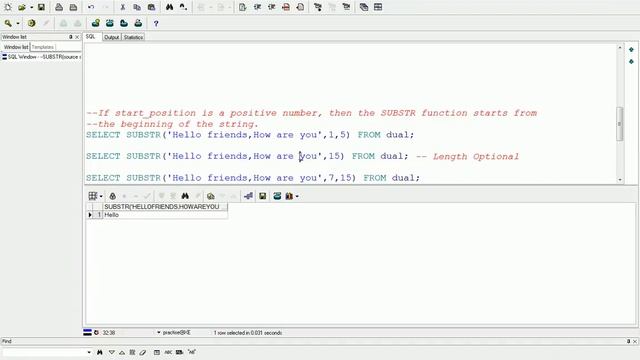Open the practice connection dropdown in status bar
The image size is (640, 360).
[x=159, y=333]
